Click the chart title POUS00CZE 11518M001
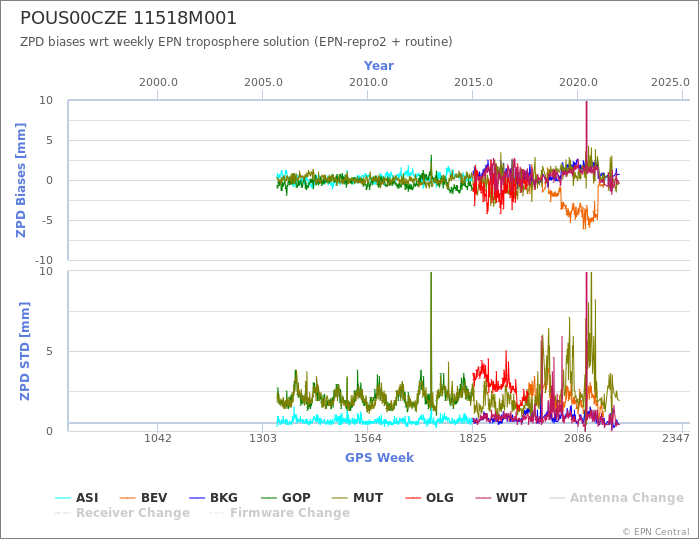700x540 pixels. pos(129,18)
